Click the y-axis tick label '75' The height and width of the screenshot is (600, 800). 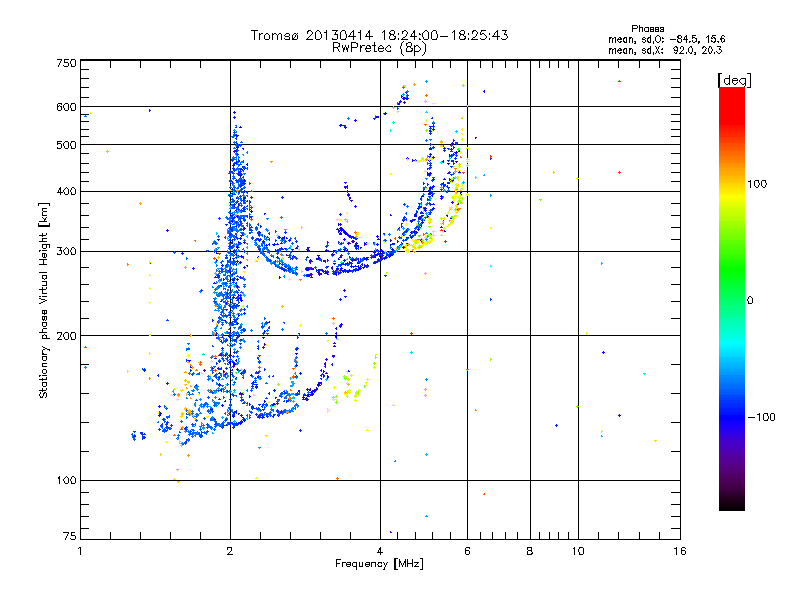(x=70, y=536)
